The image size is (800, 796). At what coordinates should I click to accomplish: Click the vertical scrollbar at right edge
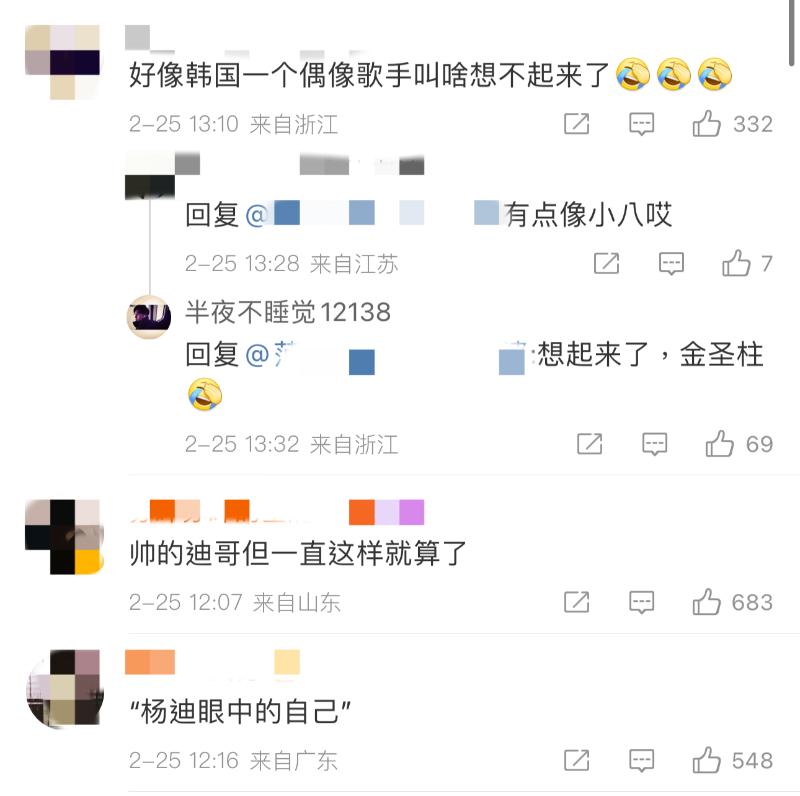tap(792, 32)
